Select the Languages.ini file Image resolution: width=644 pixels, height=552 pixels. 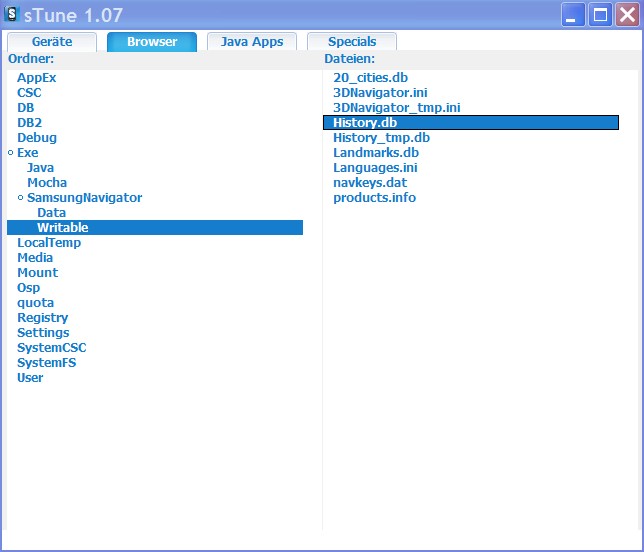pos(374,168)
